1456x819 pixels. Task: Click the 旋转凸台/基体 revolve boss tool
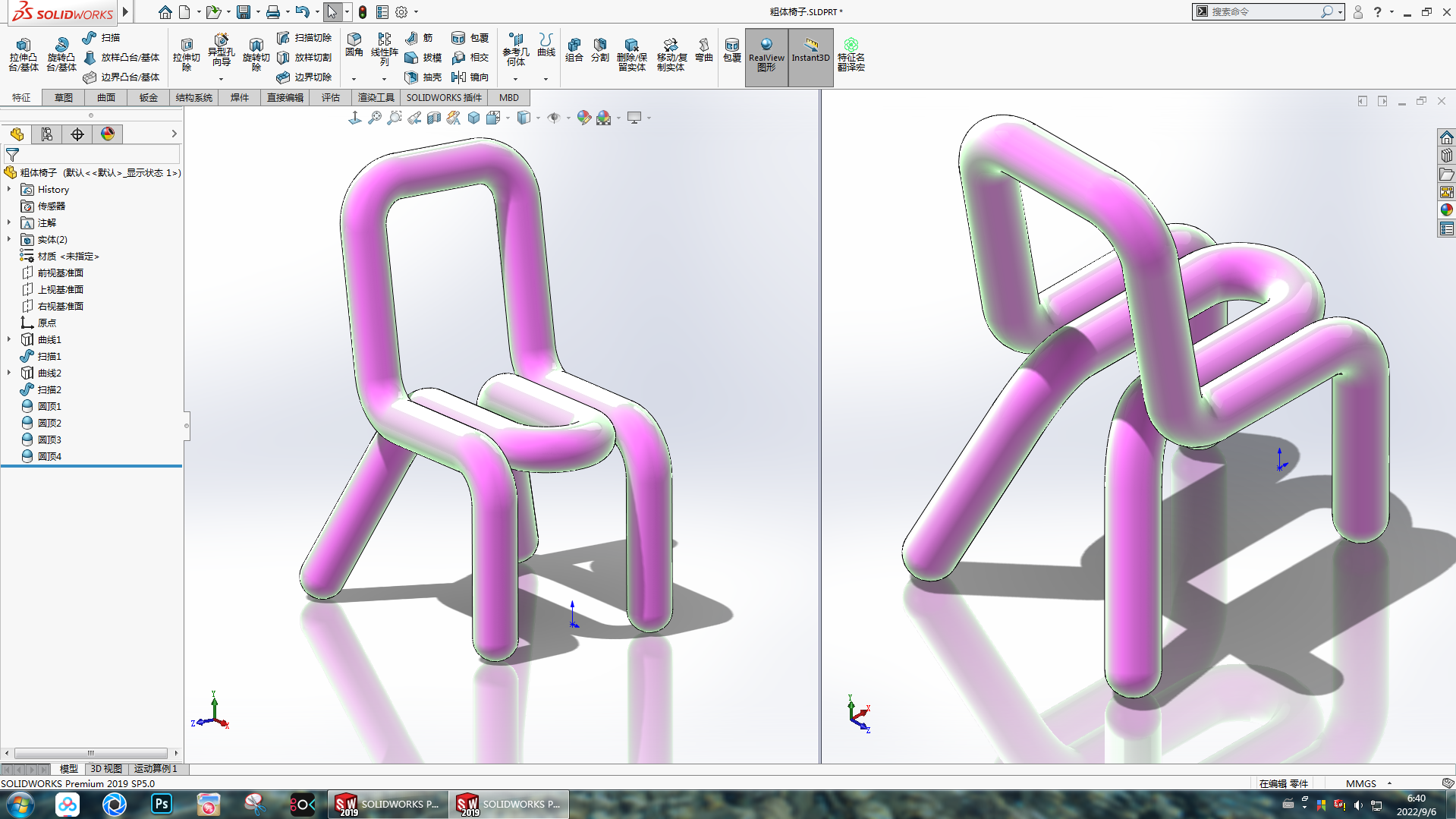pos(61,55)
